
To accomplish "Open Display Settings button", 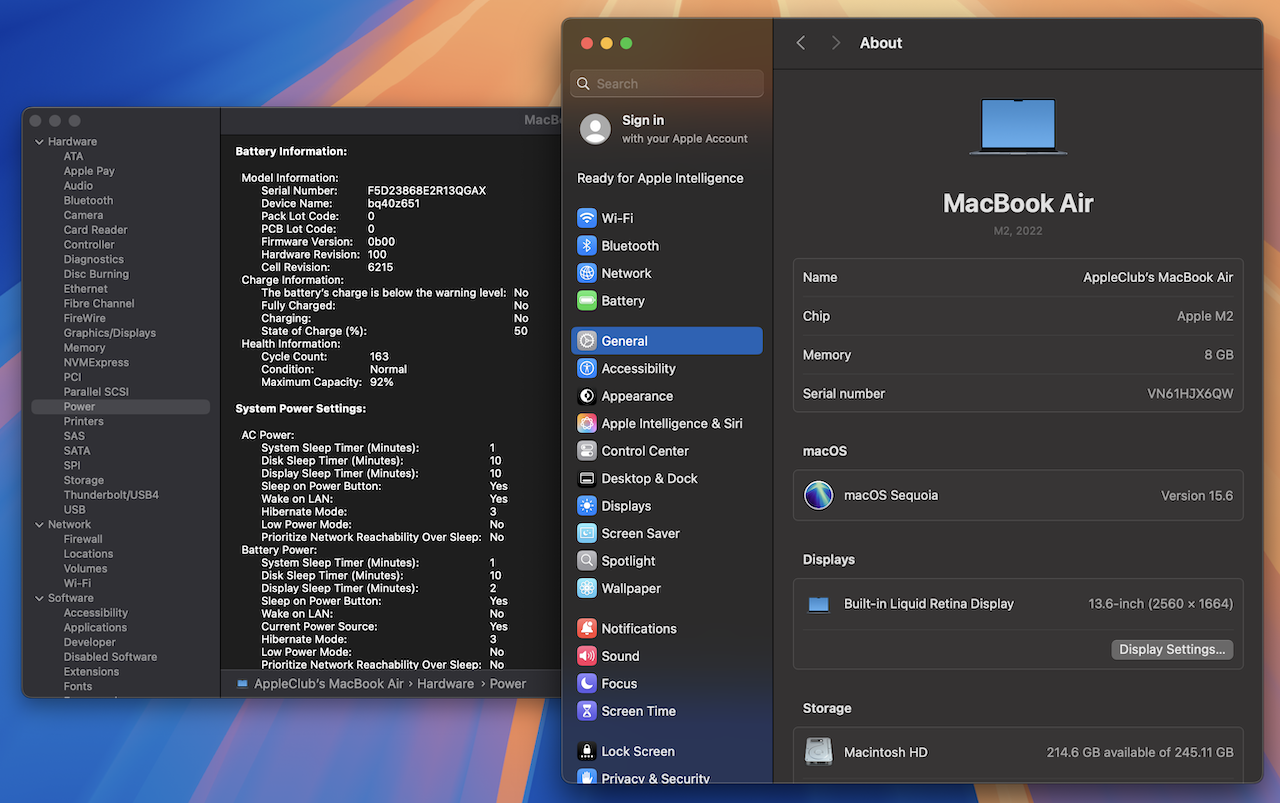I will [1172, 650].
